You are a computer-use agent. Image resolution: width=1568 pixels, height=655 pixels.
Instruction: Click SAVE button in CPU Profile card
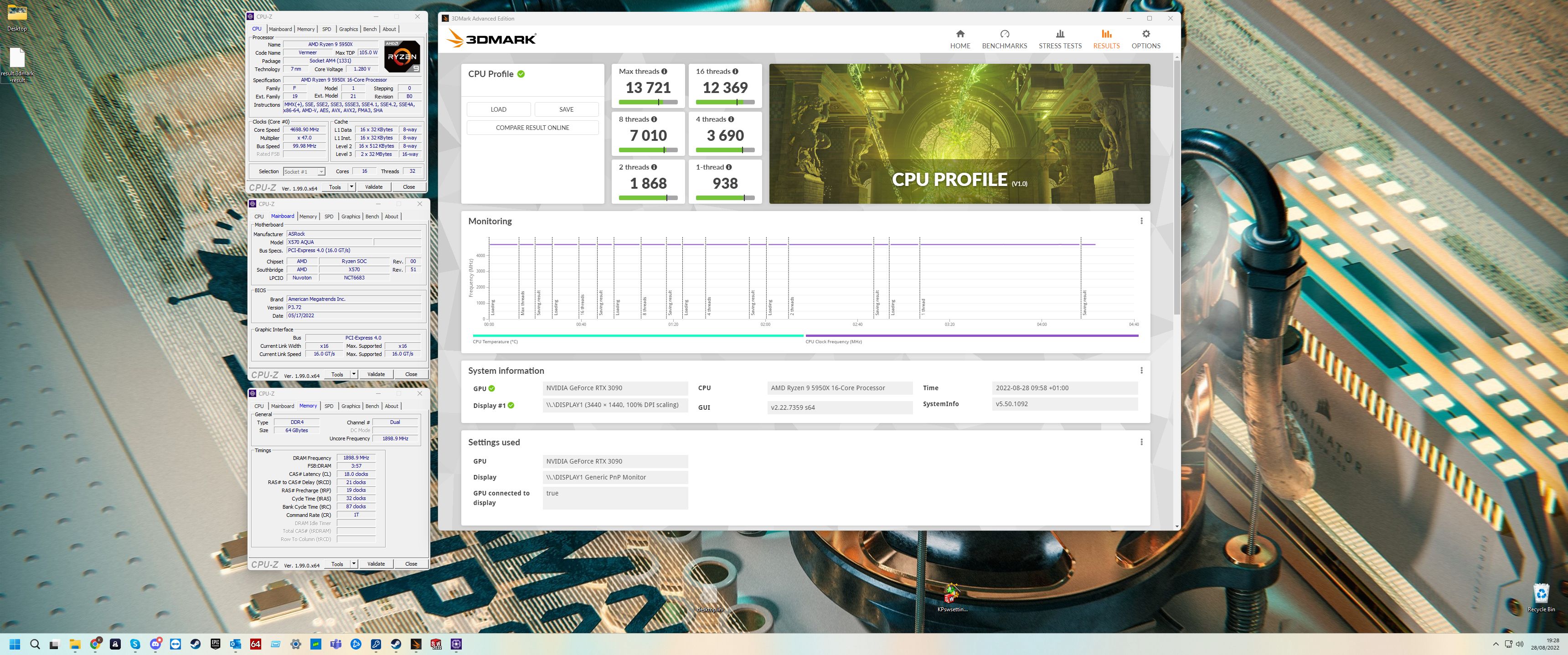[x=566, y=109]
